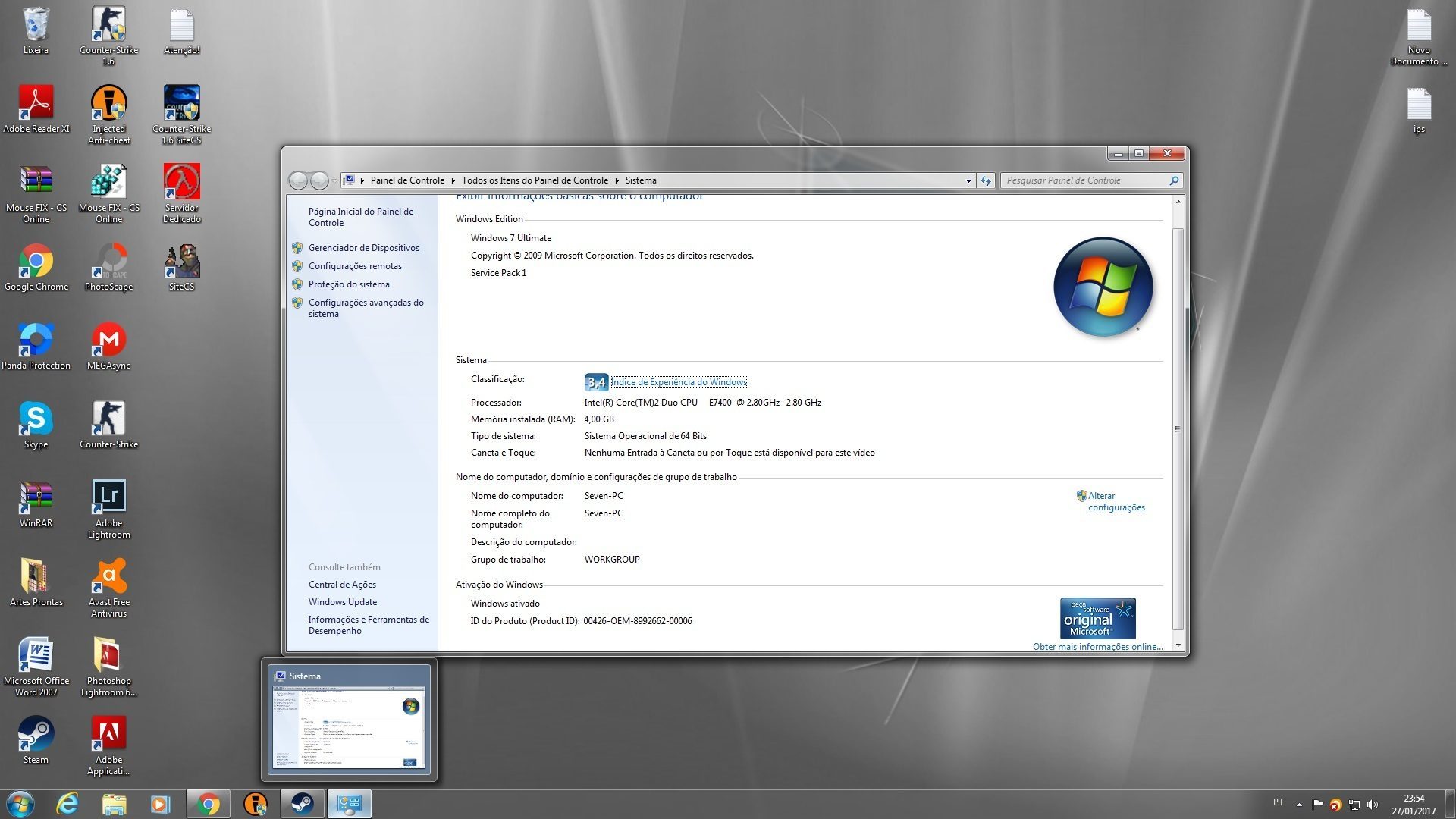Open Gerenciador de Dispositivos link
The height and width of the screenshot is (819, 1456).
coord(363,248)
